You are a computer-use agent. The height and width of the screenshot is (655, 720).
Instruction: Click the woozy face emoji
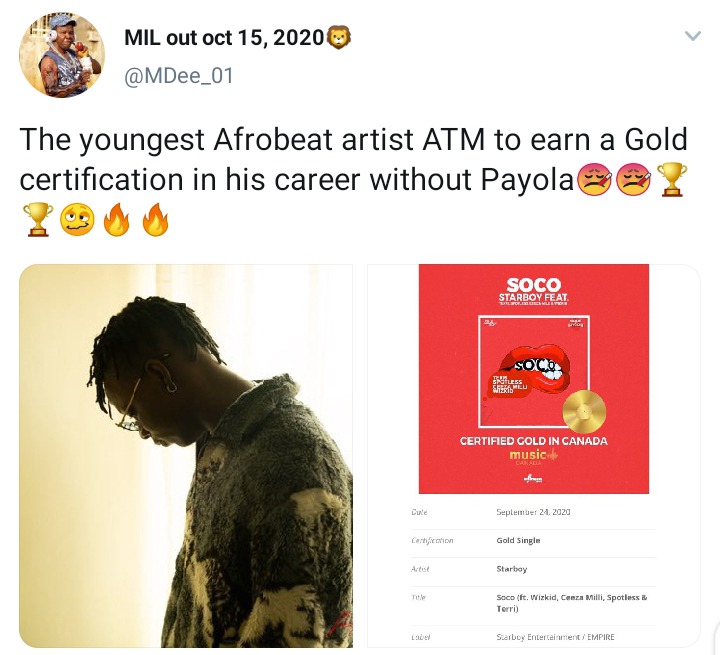pos(77,220)
